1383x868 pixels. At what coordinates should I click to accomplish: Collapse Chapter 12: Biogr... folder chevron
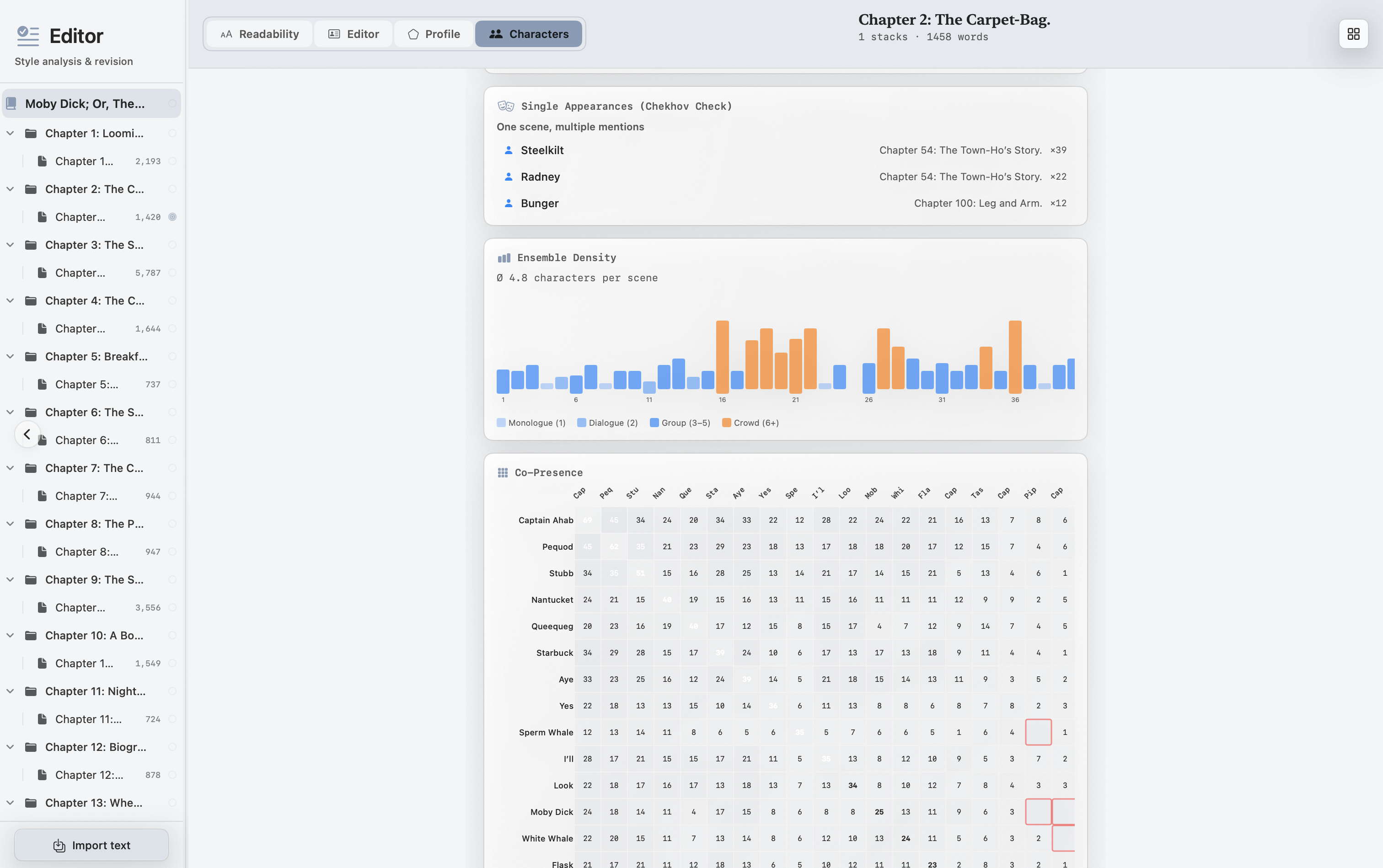[10, 747]
